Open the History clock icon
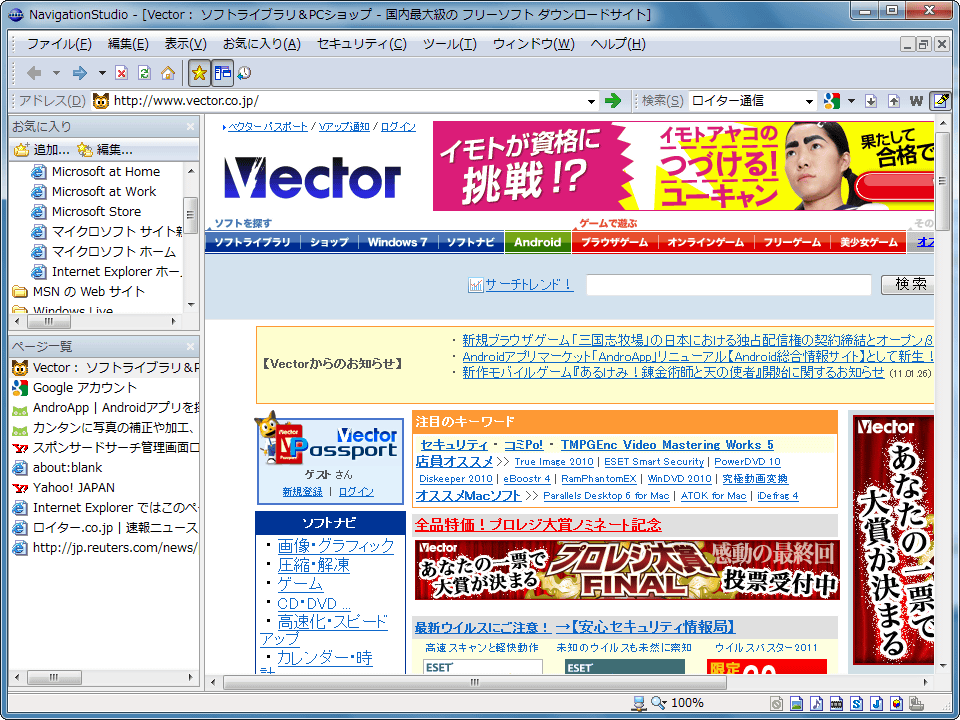Screen dimensions: 960x720 click(244, 73)
